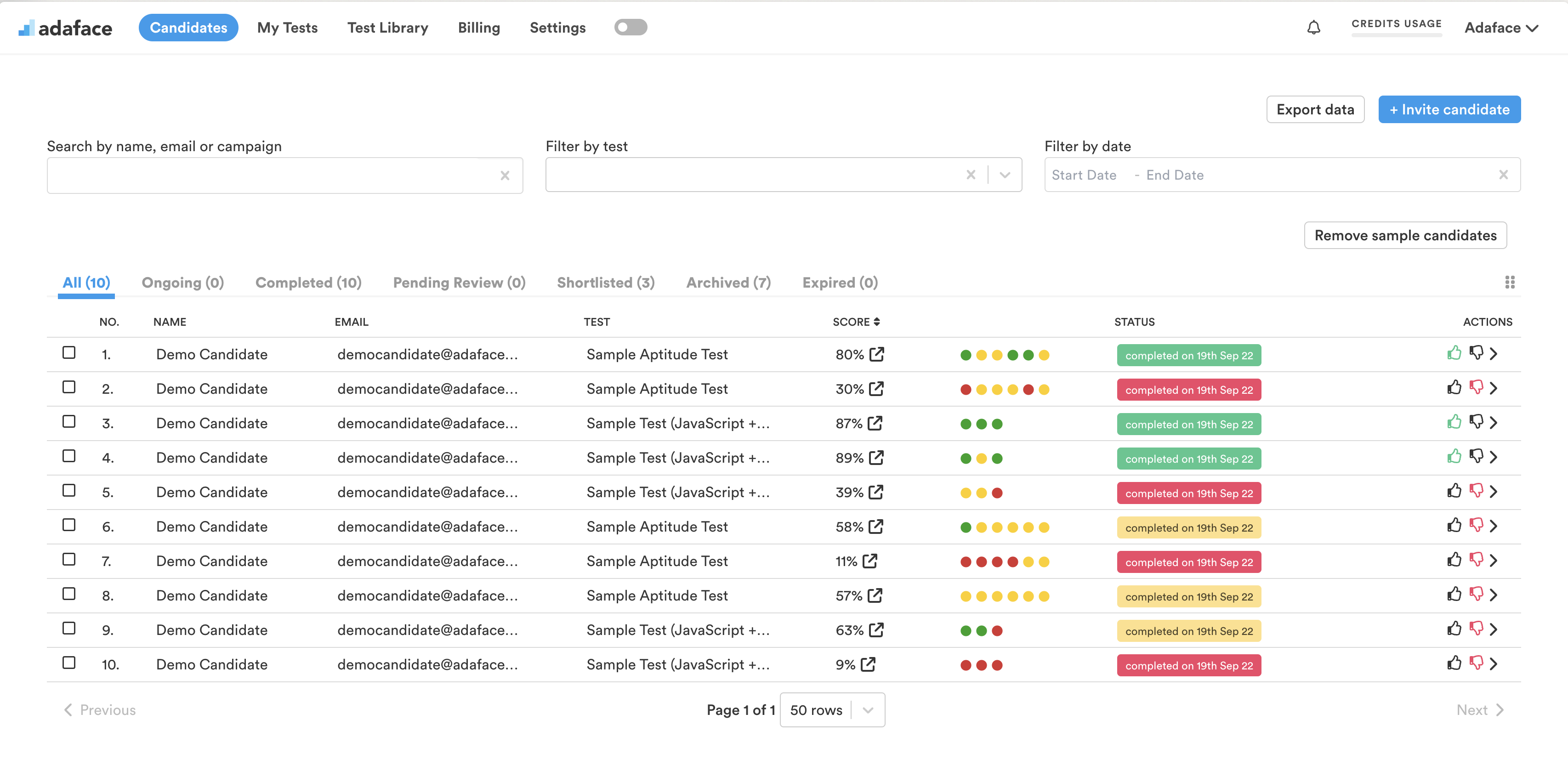1568x782 pixels.
Task: Switch to Completed (10) tab
Action: 309,283
